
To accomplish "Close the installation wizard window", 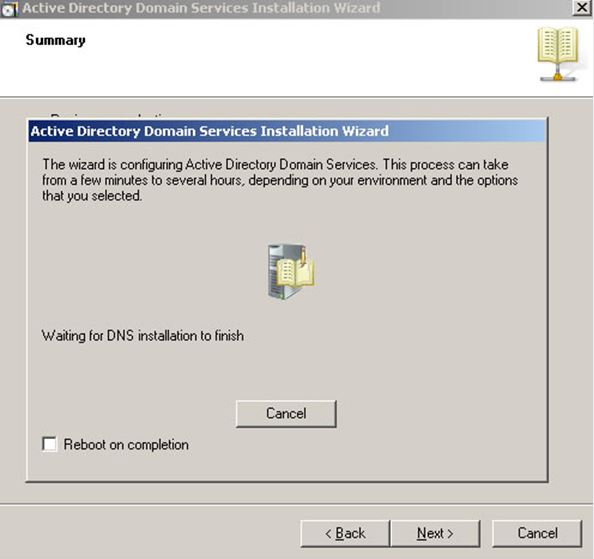I will tap(581, 8).
